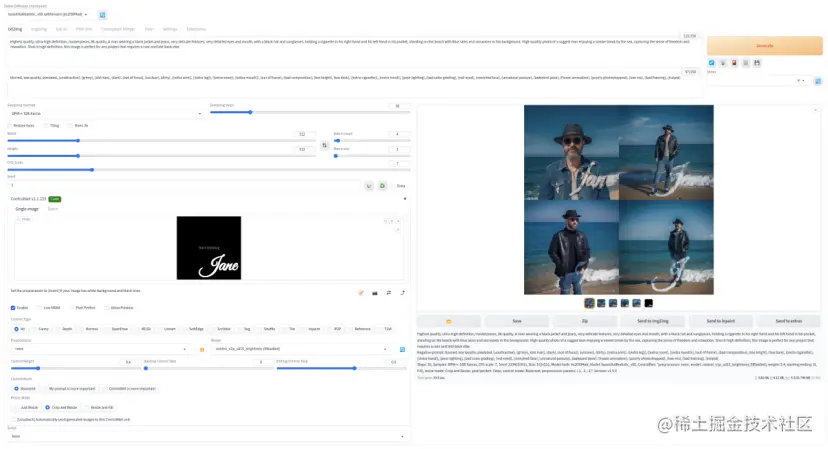Show extra networks with the red card icon
828x449 pixels.
[734, 63]
